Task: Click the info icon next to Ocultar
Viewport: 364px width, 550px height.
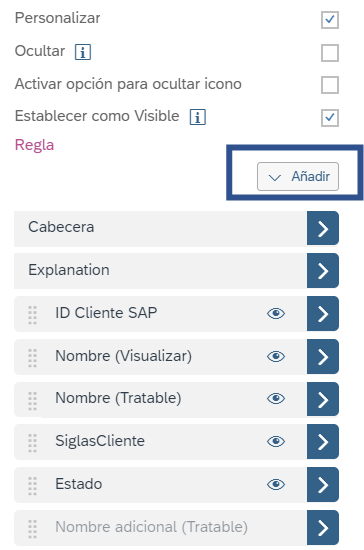Action: coord(83,52)
